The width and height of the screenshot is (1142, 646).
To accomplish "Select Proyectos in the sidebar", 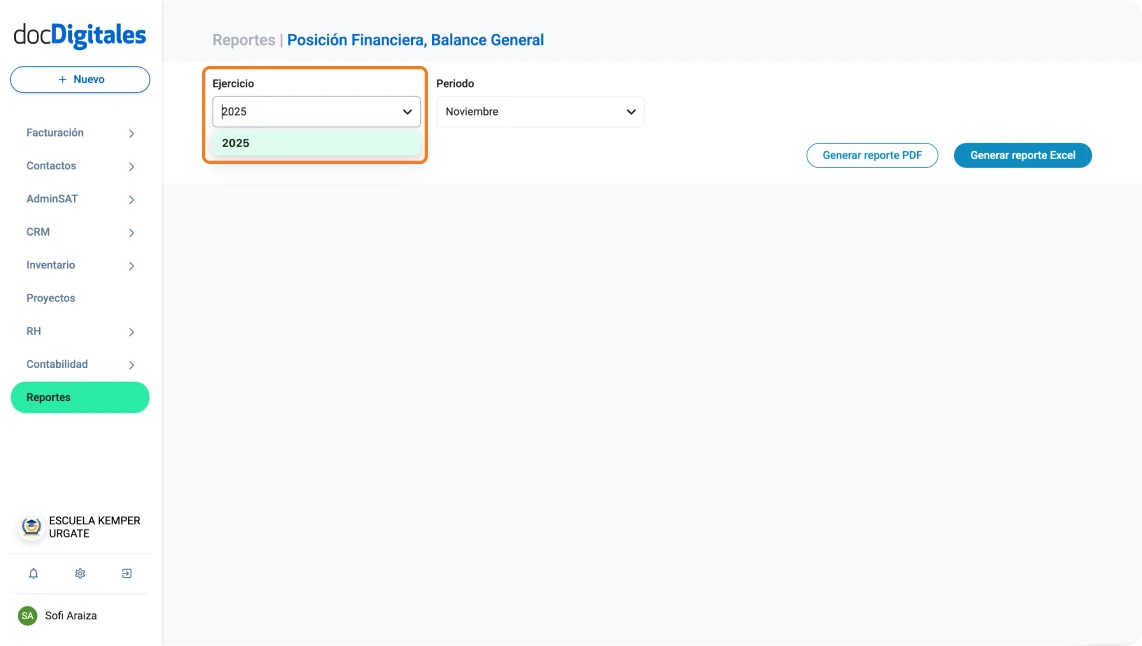I will coord(50,297).
